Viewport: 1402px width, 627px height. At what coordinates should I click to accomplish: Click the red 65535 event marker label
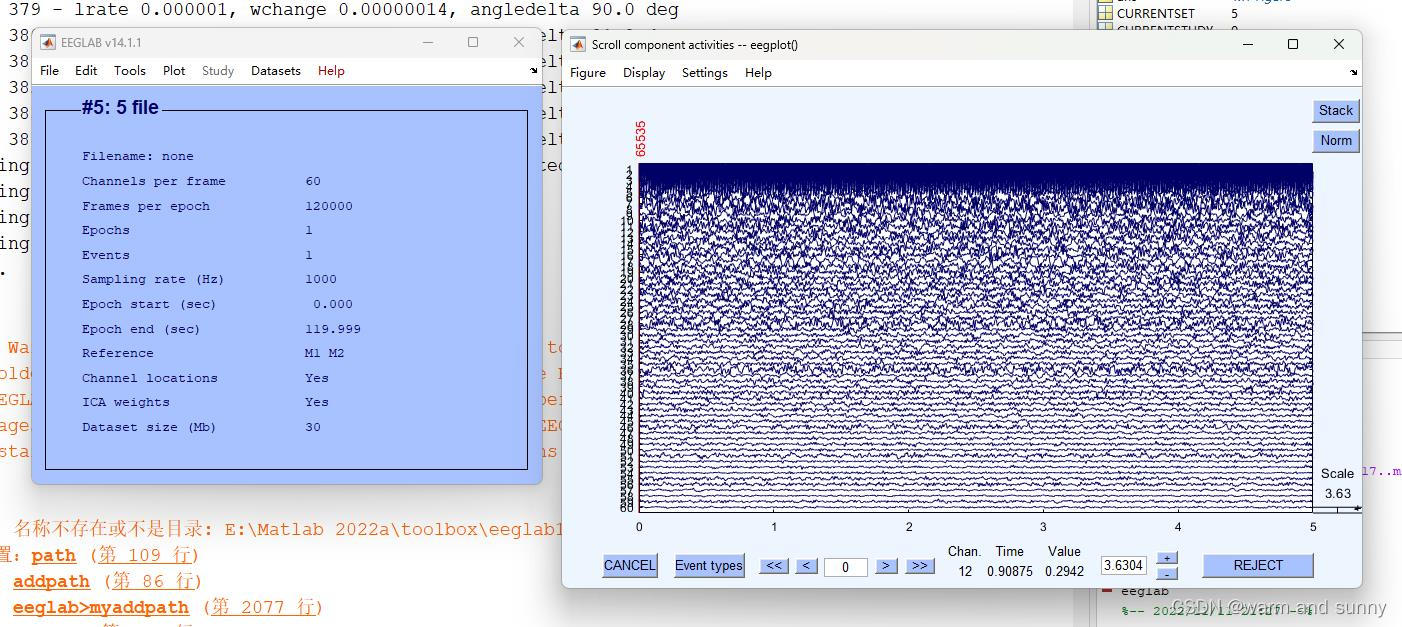click(641, 139)
